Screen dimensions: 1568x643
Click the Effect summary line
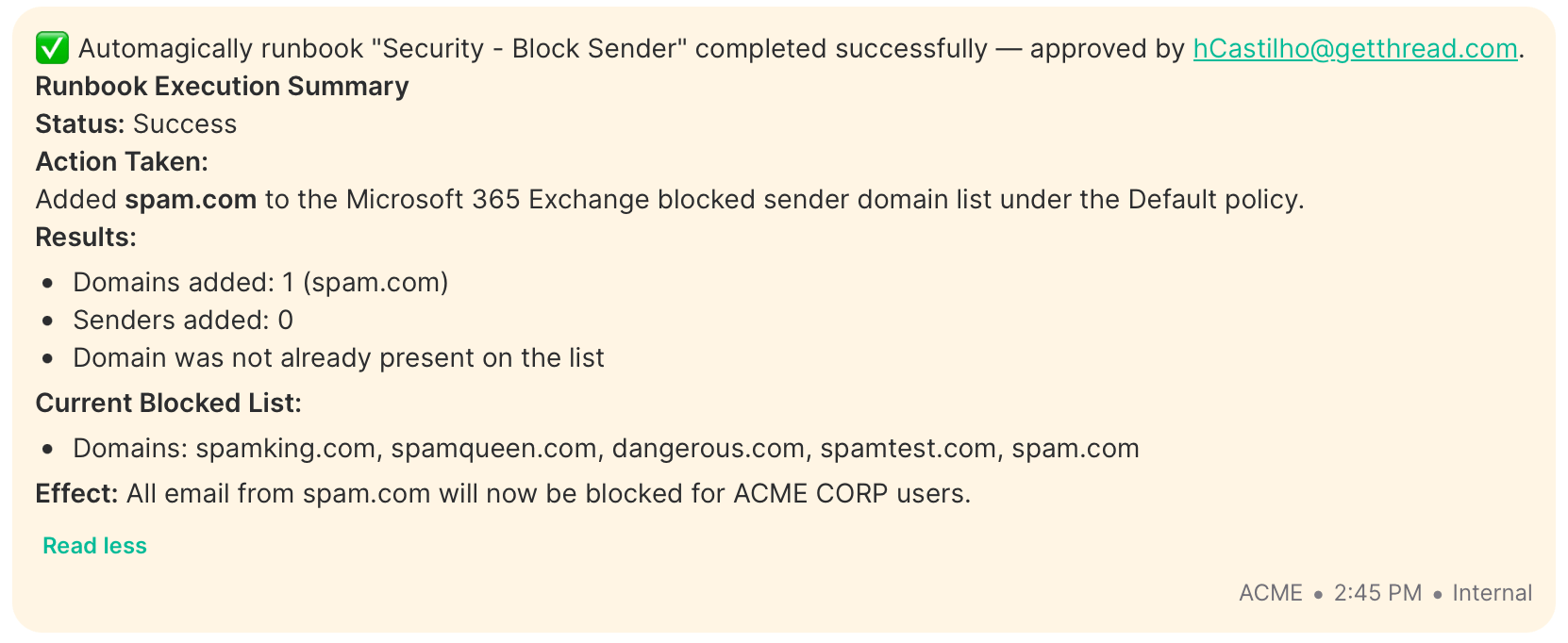(503, 493)
